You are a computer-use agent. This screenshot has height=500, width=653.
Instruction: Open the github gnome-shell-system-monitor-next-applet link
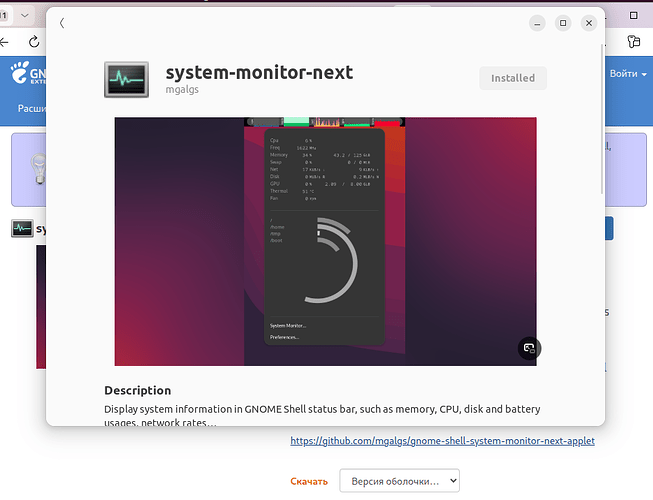(x=442, y=440)
